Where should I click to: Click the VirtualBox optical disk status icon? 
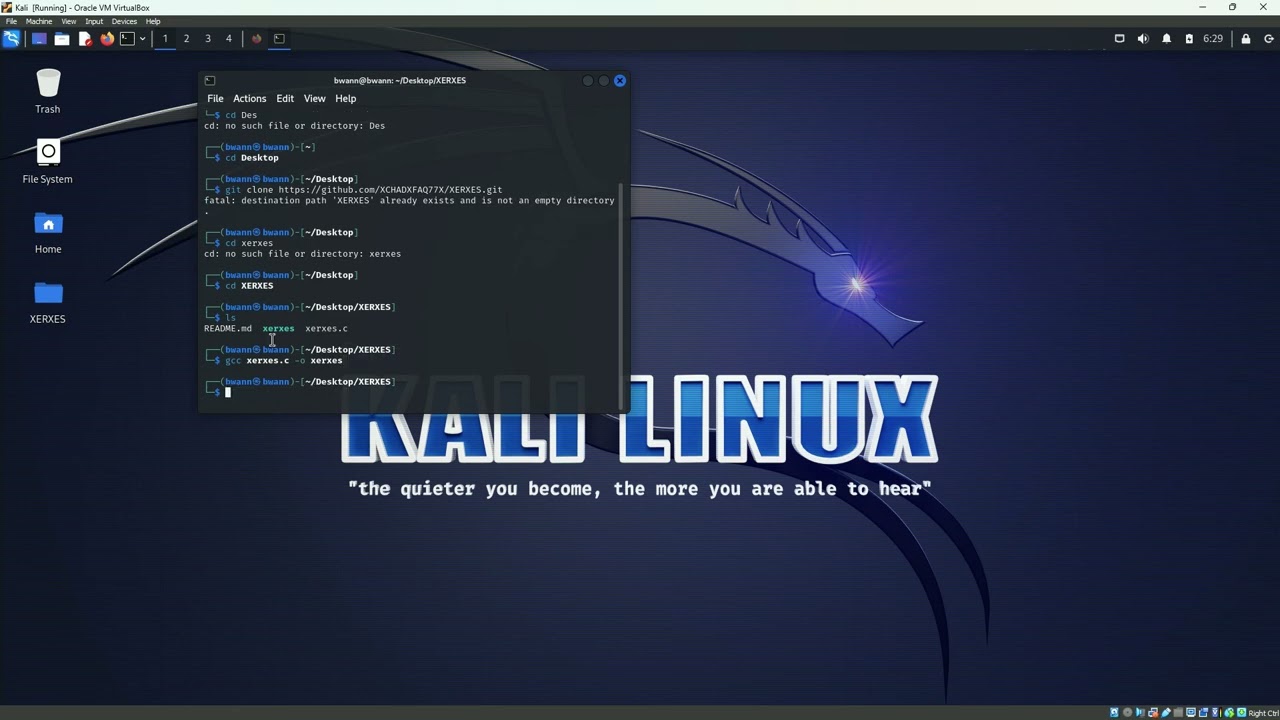click(x=1128, y=713)
